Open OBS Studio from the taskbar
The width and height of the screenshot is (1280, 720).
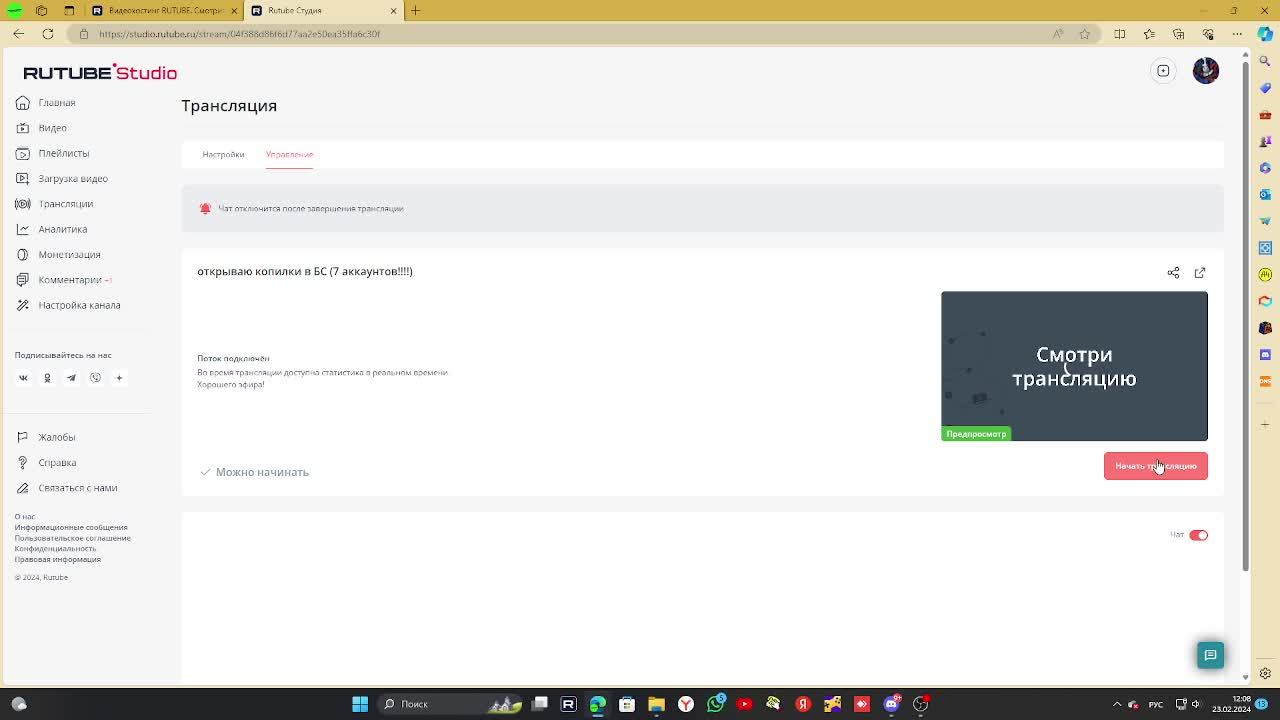(x=921, y=704)
